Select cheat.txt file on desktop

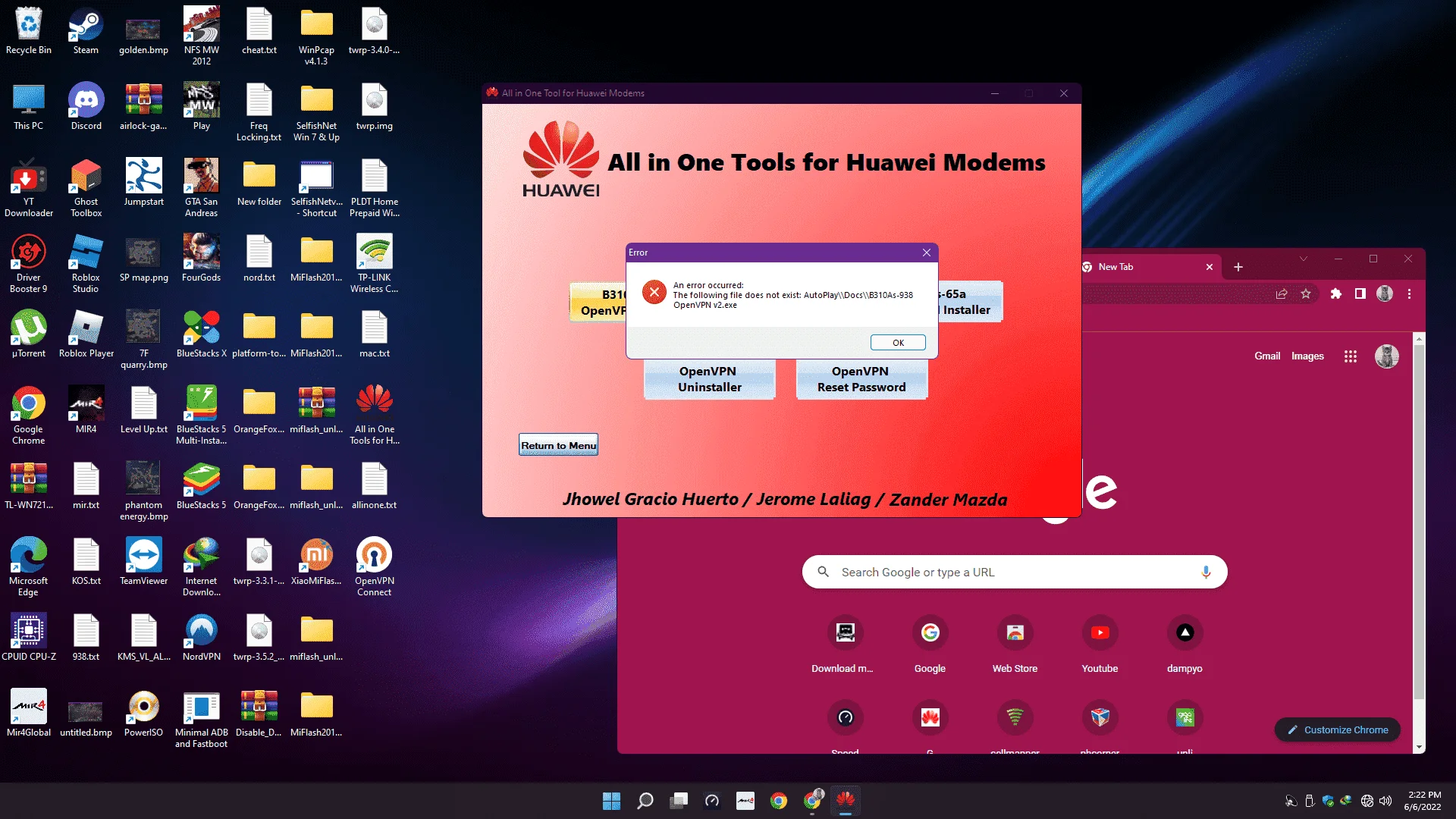pyautogui.click(x=259, y=32)
